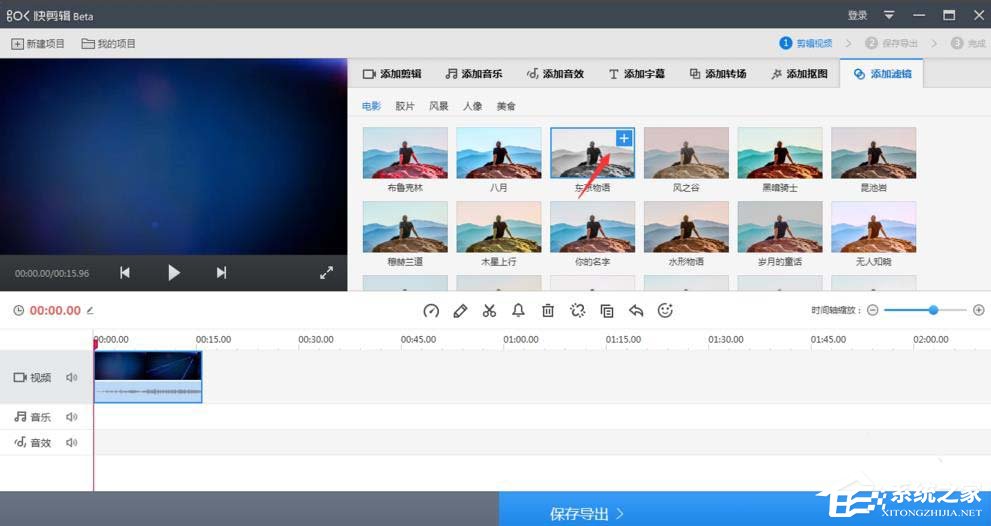Click the plus icon on 东京物语 filter
Viewport: 991px width, 526px height.
[624, 138]
